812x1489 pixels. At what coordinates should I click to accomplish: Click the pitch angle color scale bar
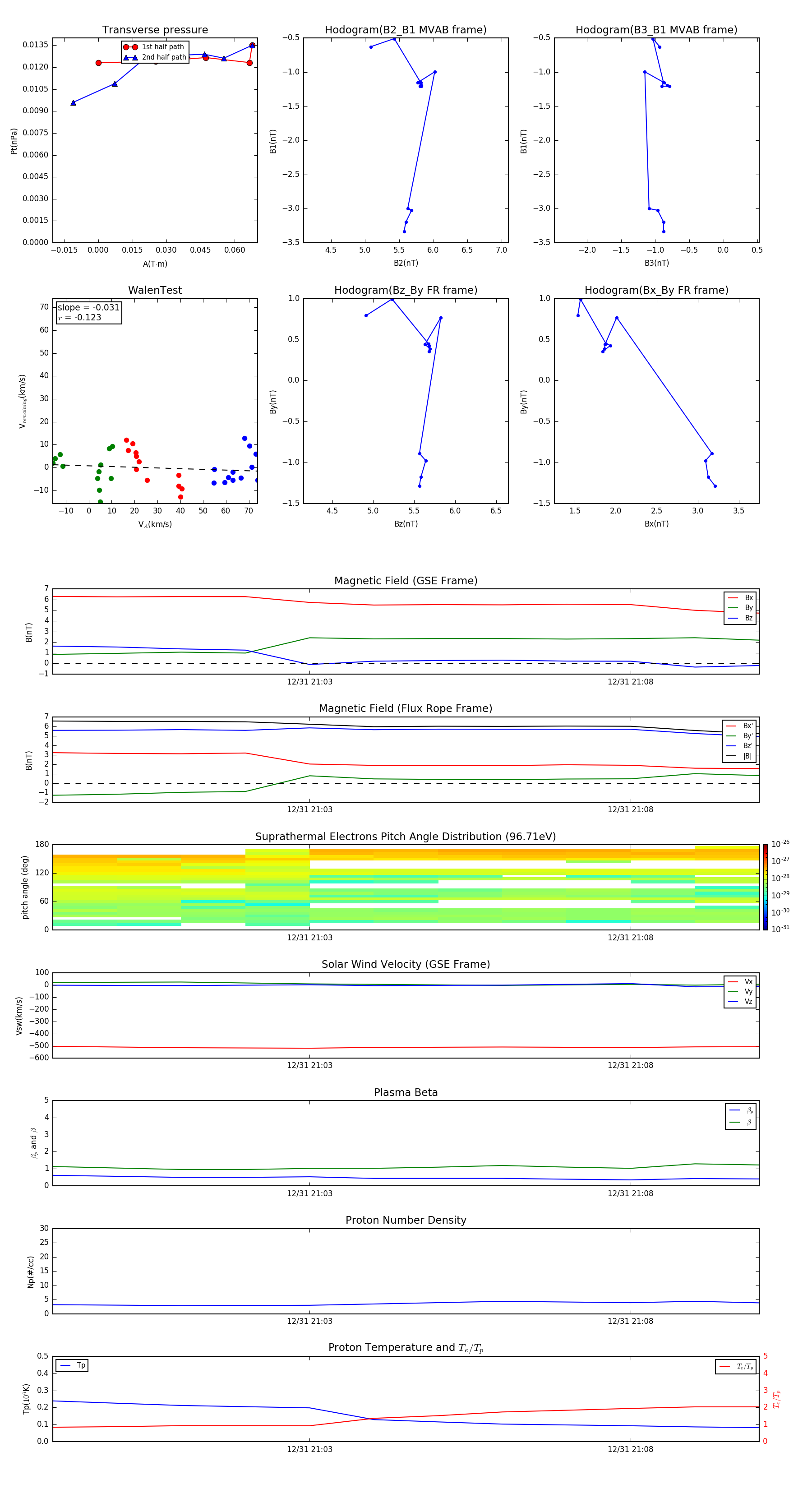point(765,887)
